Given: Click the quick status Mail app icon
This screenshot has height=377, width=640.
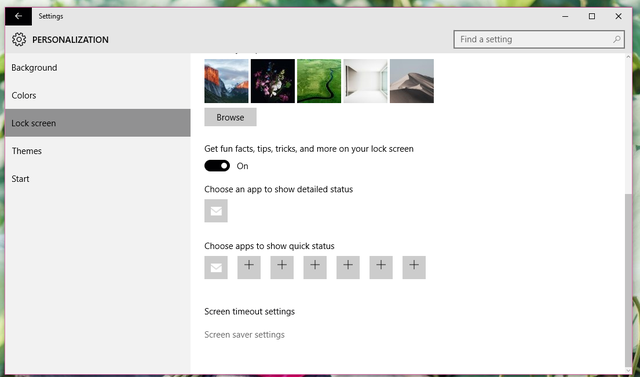Looking at the screenshot, I should (216, 268).
